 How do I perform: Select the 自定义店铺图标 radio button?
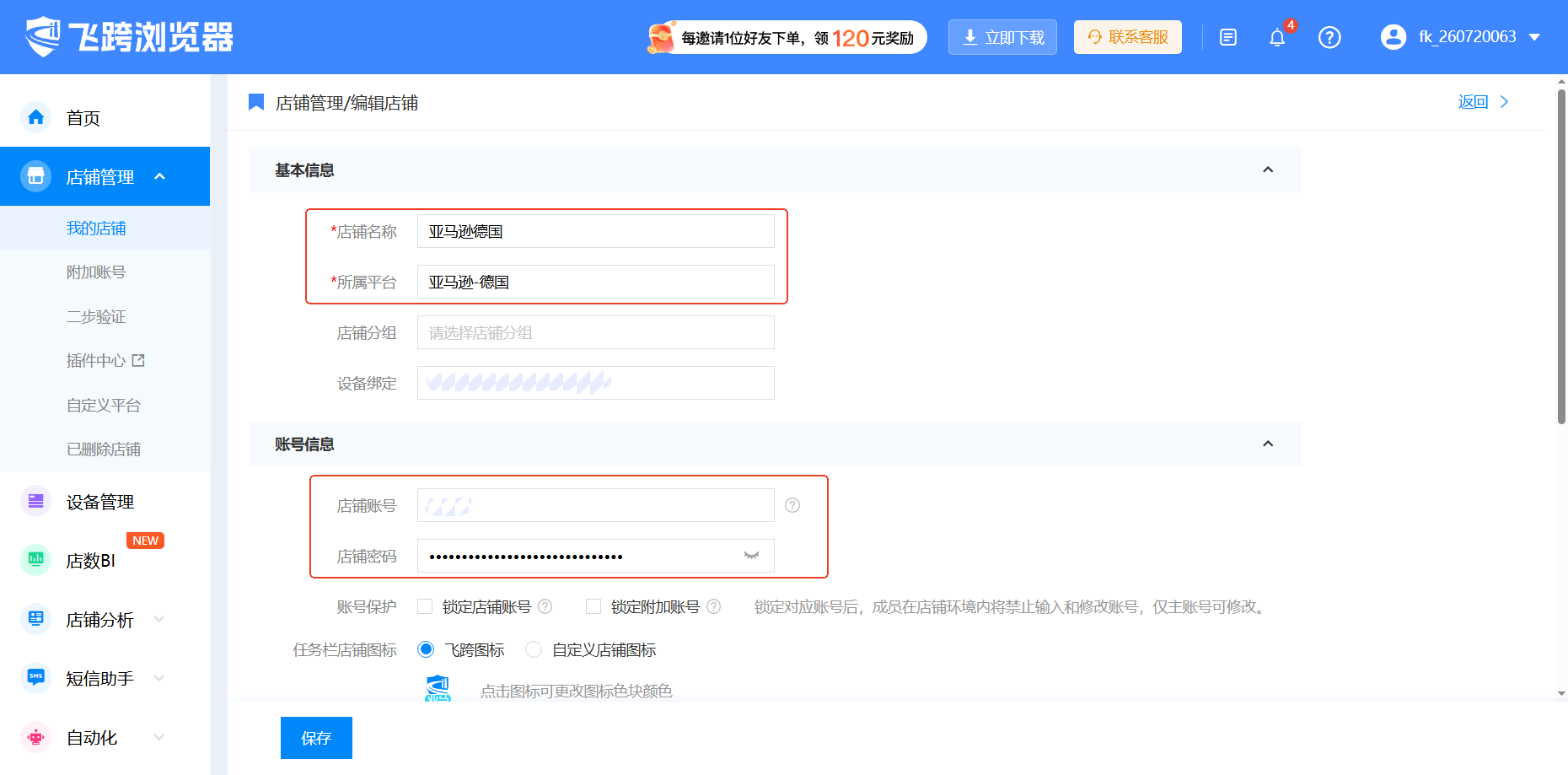(x=534, y=649)
